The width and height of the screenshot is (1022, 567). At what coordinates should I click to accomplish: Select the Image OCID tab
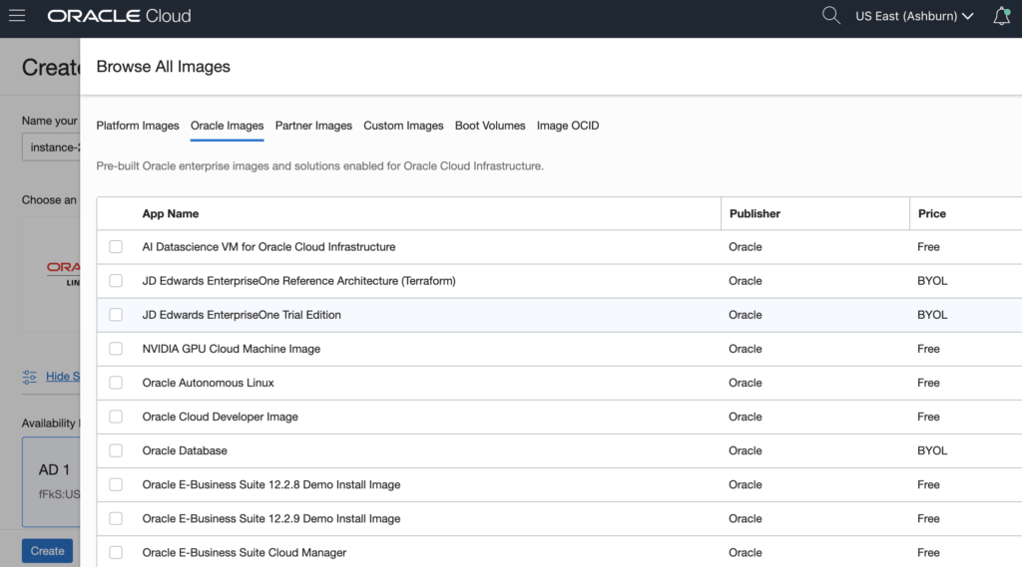tap(567, 126)
